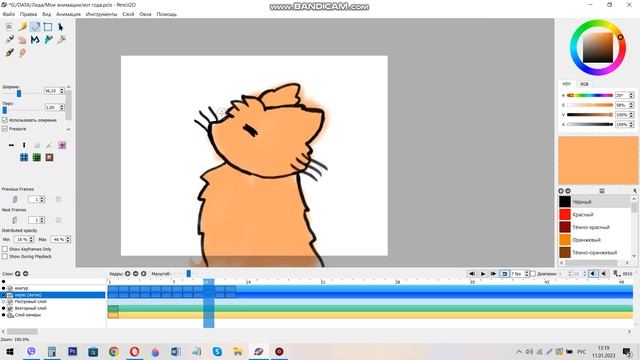Toggle visibility of Векторный слой layer
The width and height of the screenshot is (640, 360).
pos(4,308)
